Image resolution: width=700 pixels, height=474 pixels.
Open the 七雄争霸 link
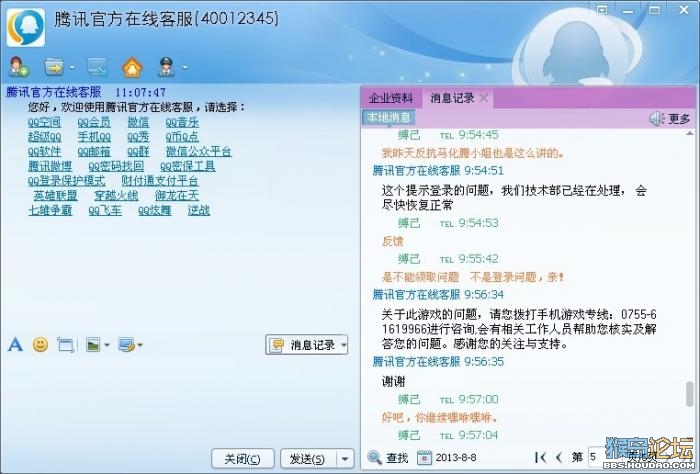click(x=50, y=210)
